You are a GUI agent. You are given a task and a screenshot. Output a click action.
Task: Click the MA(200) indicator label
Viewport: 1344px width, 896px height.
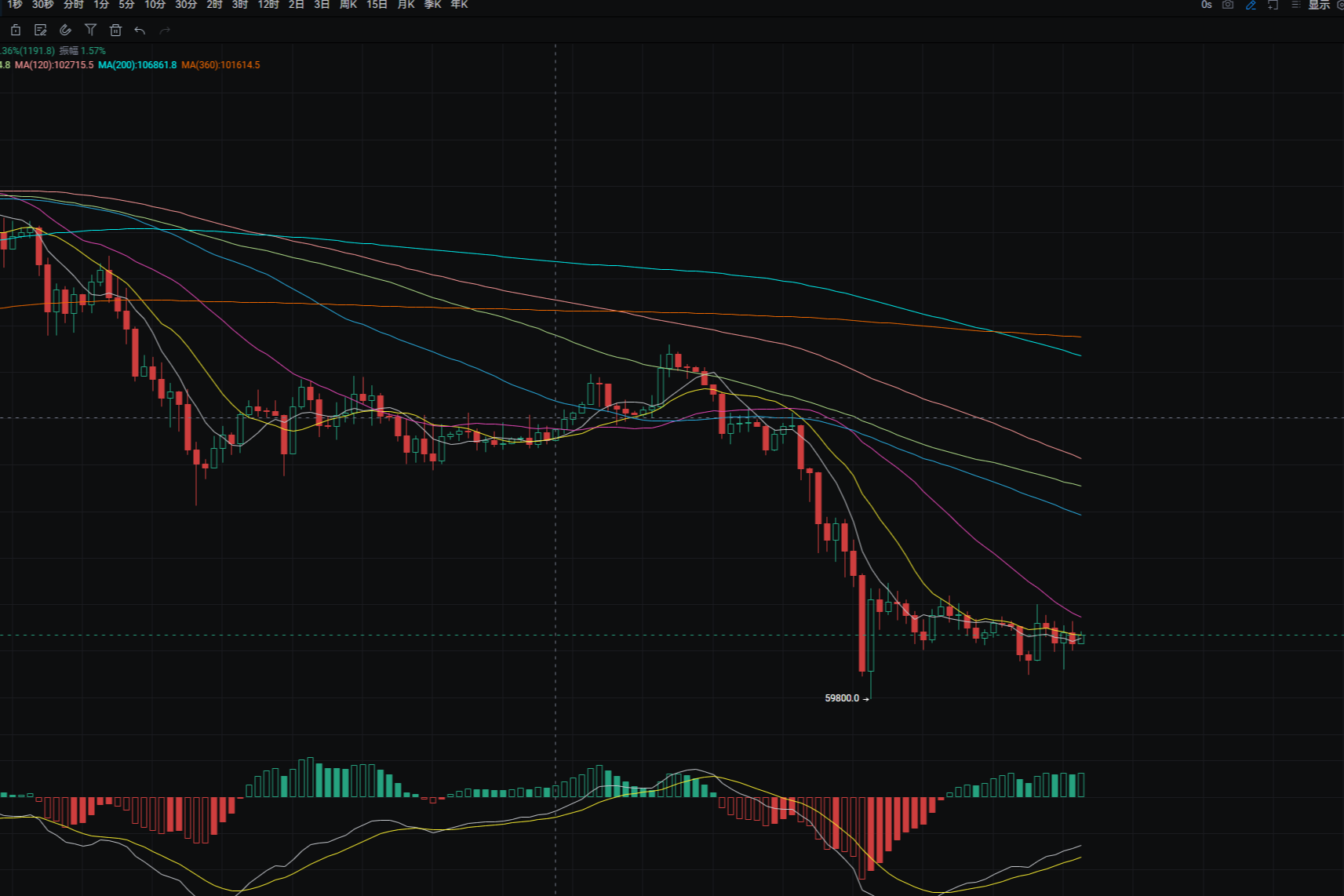(137, 65)
